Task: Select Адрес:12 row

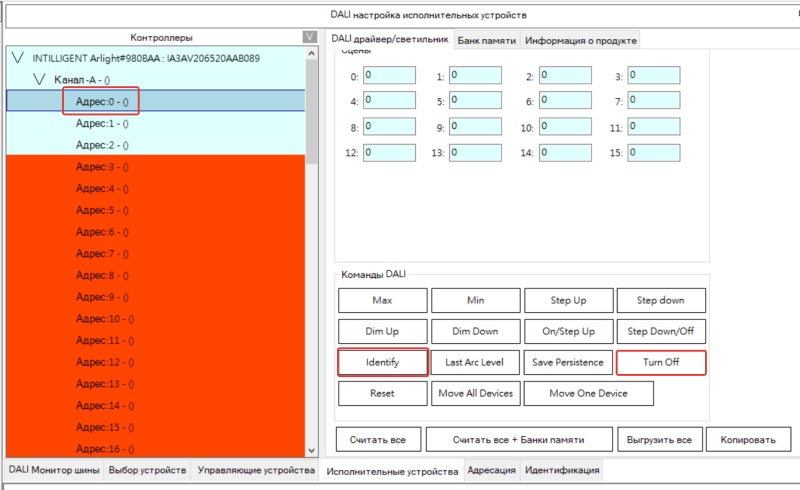Action: (x=156, y=362)
